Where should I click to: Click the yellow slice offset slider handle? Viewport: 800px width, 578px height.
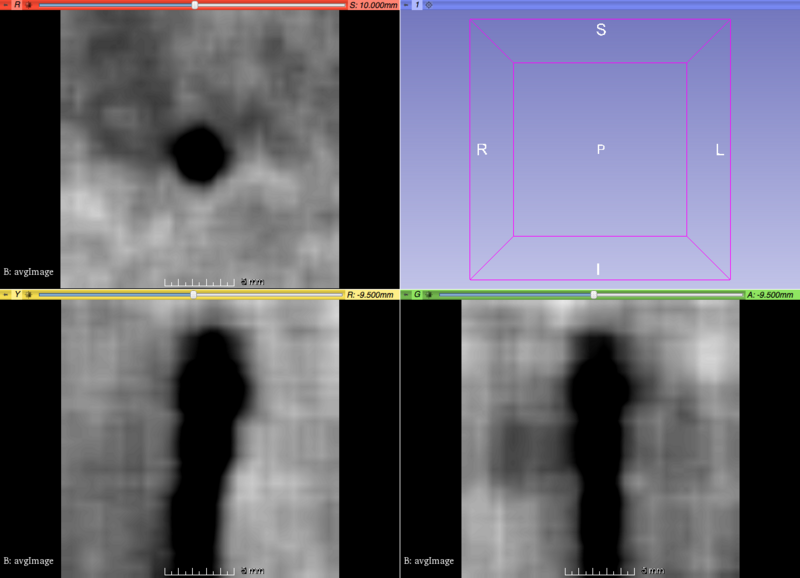point(192,296)
